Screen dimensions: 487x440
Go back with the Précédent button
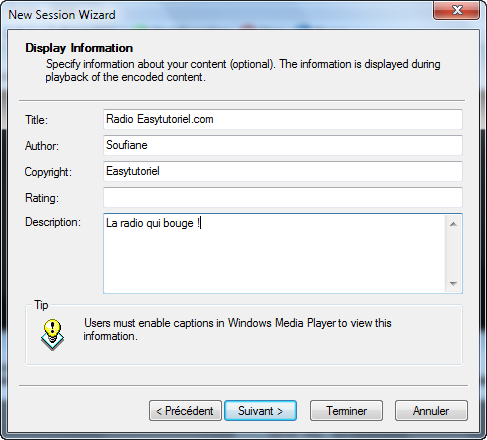pyautogui.click(x=185, y=411)
